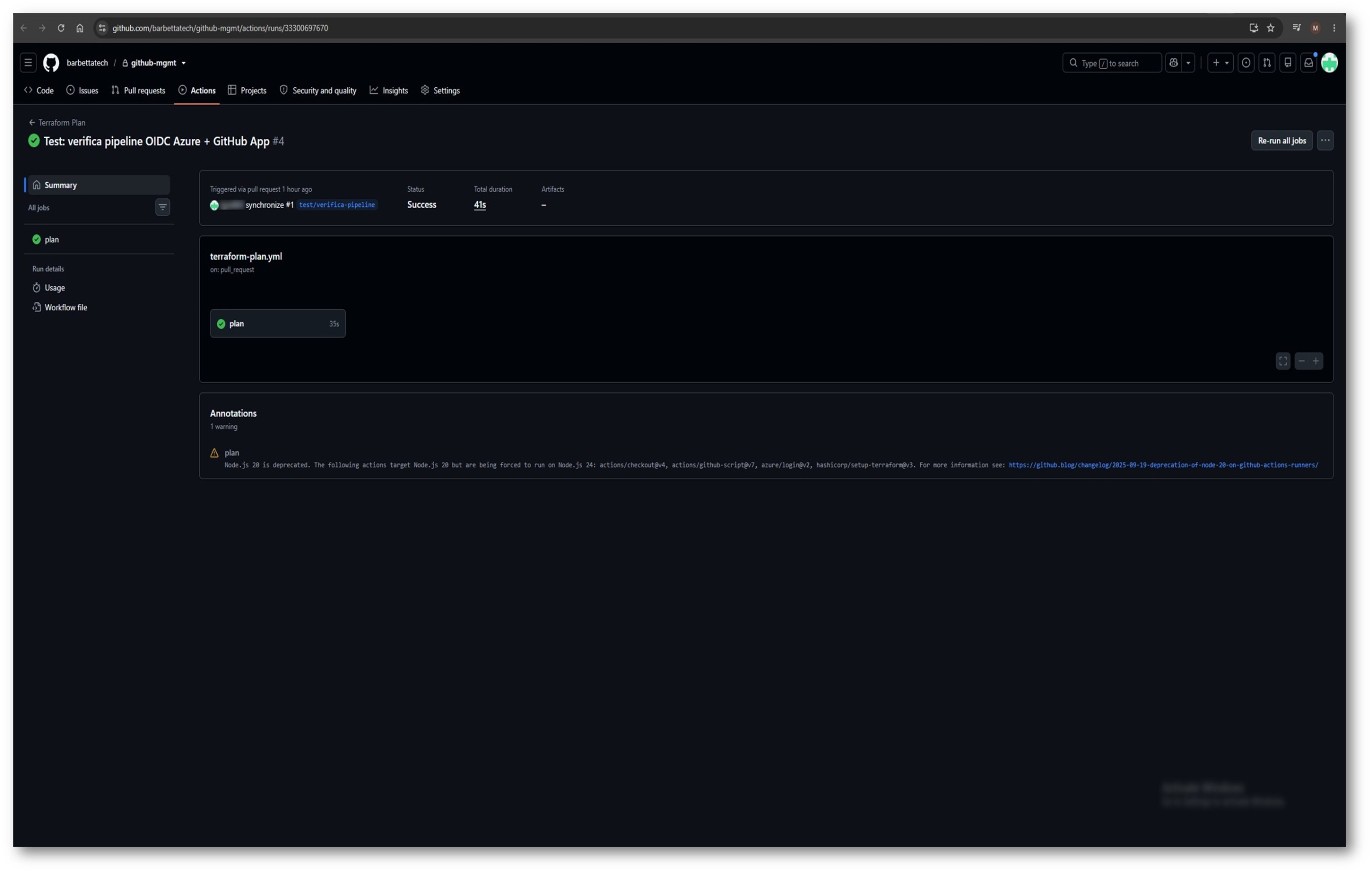This screenshot has height=873, width=1372.
Task: Open the browser media controls icon
Action: coord(1297,28)
